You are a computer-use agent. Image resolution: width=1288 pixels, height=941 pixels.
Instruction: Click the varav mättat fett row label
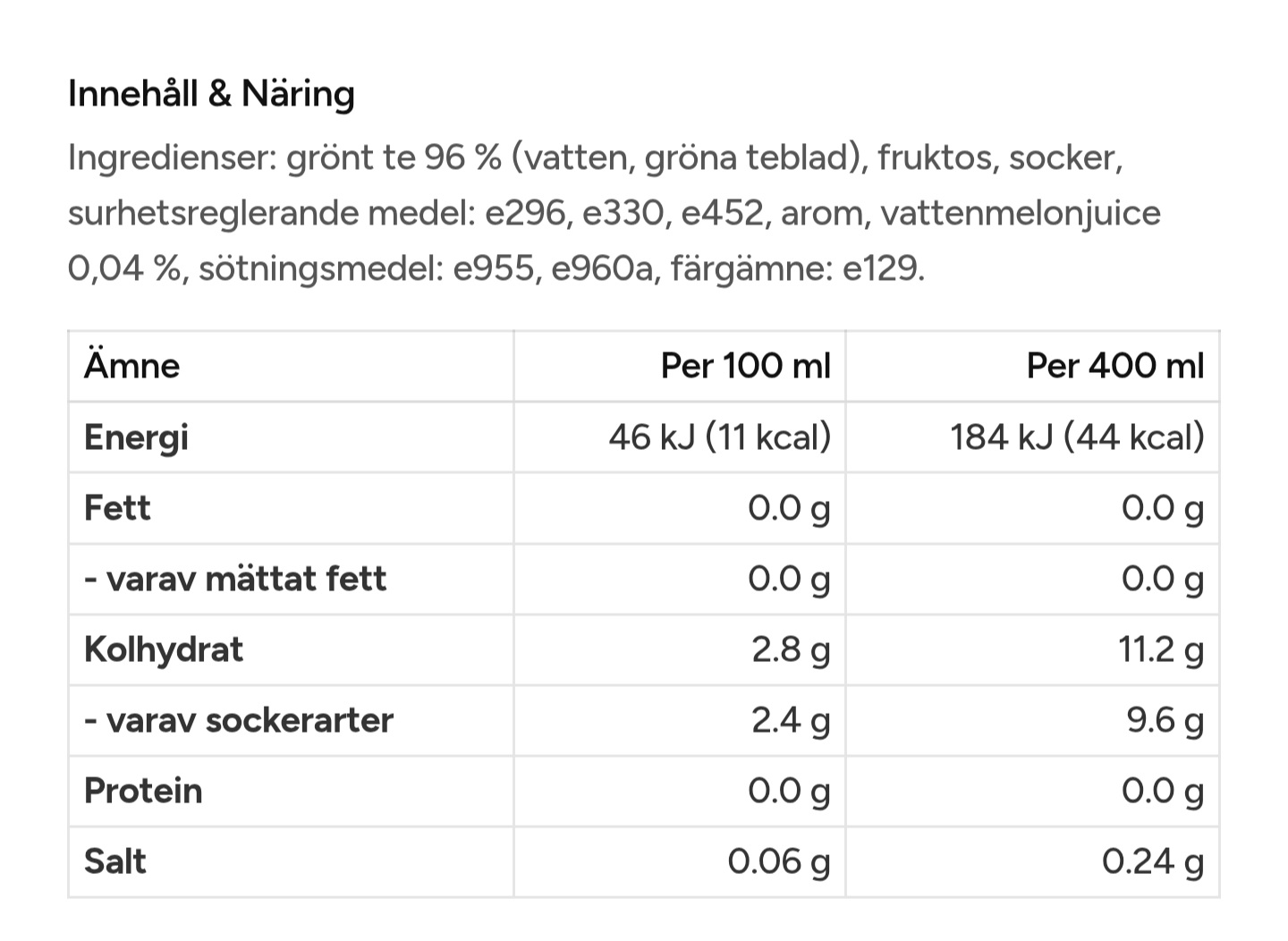(235, 579)
